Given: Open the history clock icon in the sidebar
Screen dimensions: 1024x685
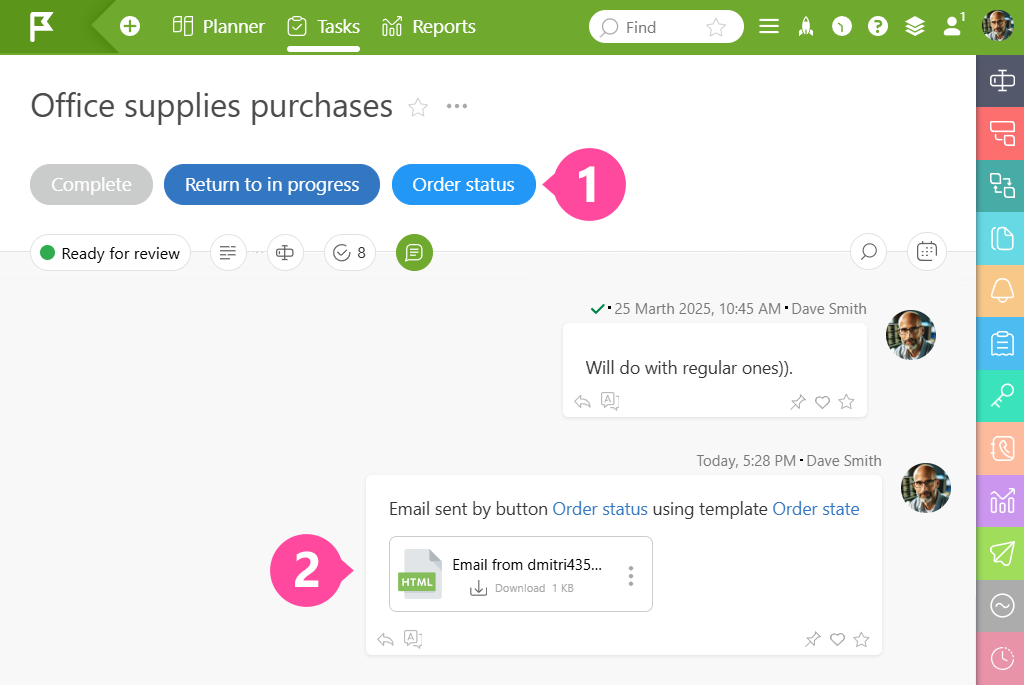Looking at the screenshot, I should [1000, 658].
